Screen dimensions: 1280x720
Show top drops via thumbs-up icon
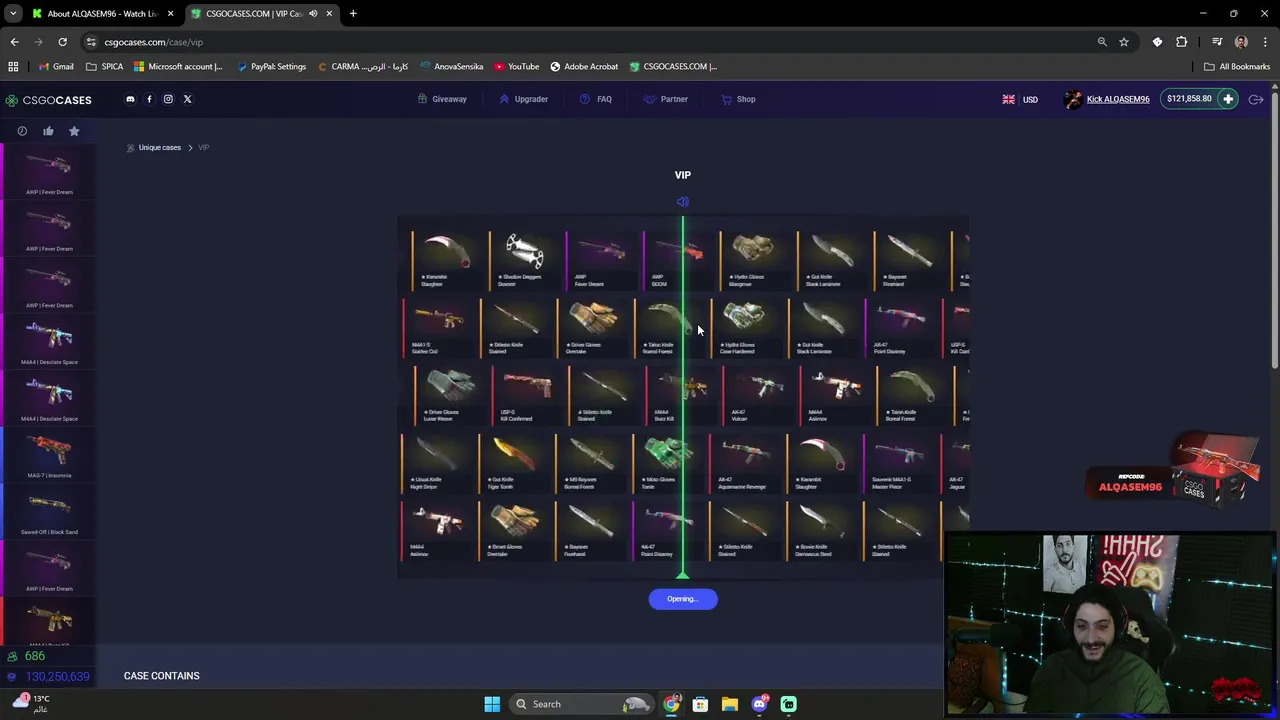48,131
